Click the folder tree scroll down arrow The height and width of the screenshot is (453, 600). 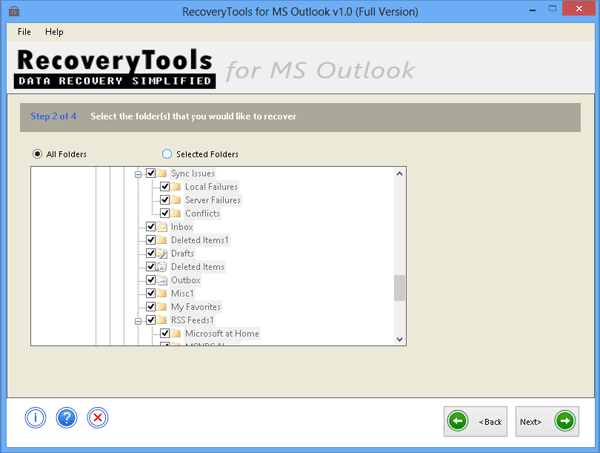point(399,339)
